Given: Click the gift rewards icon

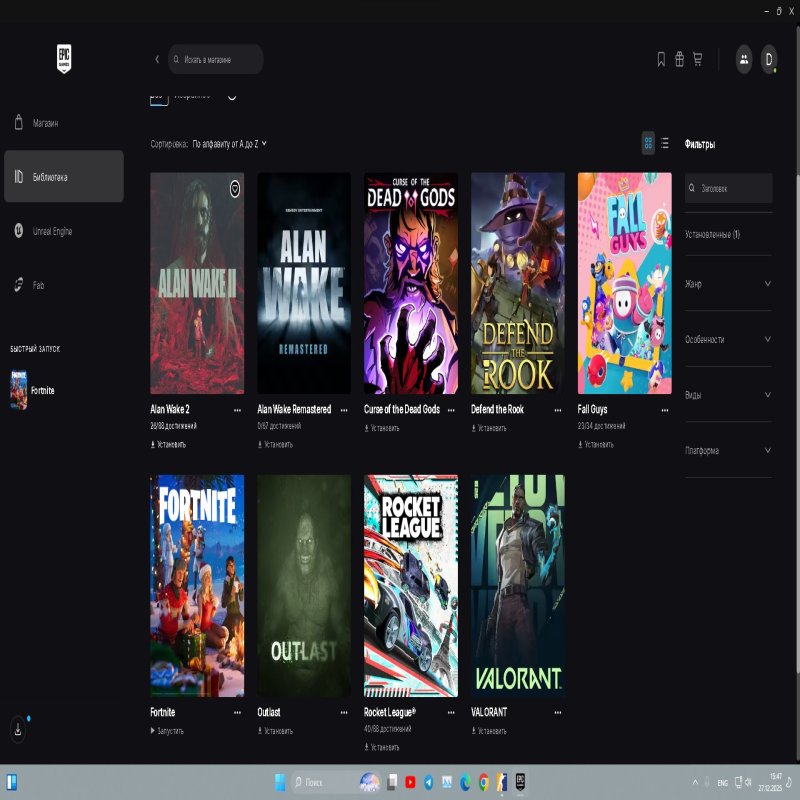Looking at the screenshot, I should (x=679, y=59).
